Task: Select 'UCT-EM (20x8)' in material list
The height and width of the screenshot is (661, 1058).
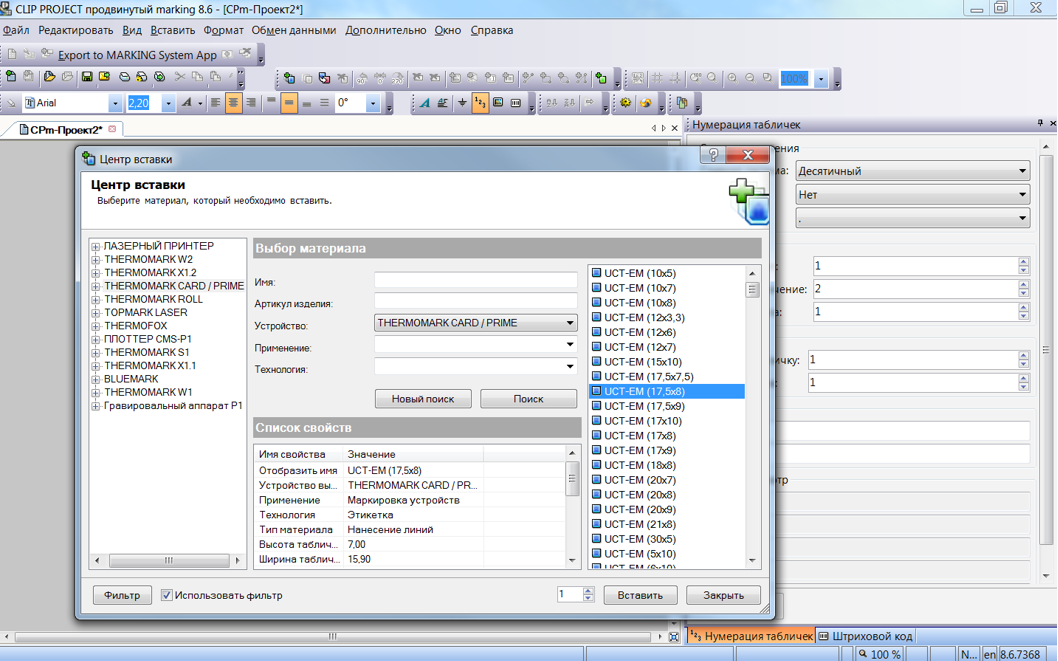Action: [640, 495]
